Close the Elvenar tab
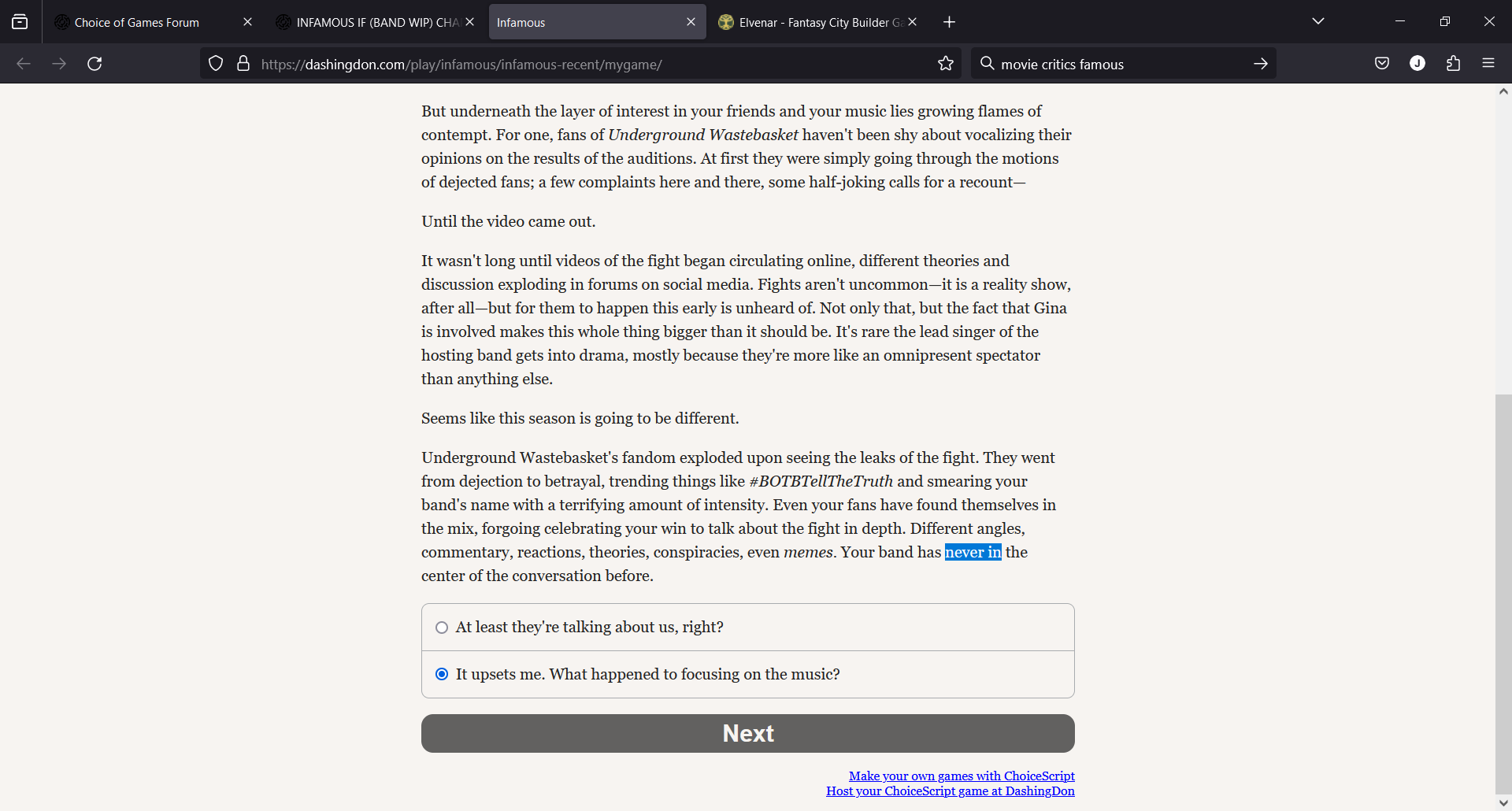The image size is (1512, 811). point(912,22)
